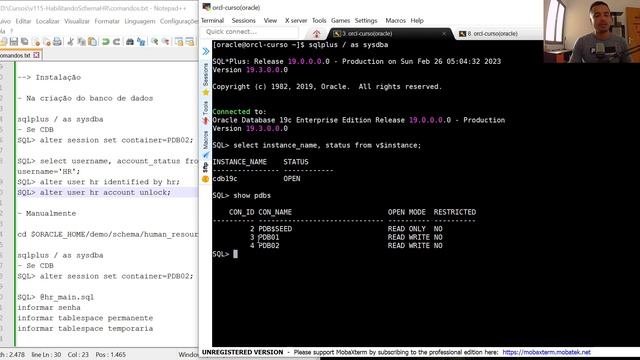This screenshot has width=640, height=360.
Task: Open the Terminal menu in MobaXterm
Action: coord(212,20)
